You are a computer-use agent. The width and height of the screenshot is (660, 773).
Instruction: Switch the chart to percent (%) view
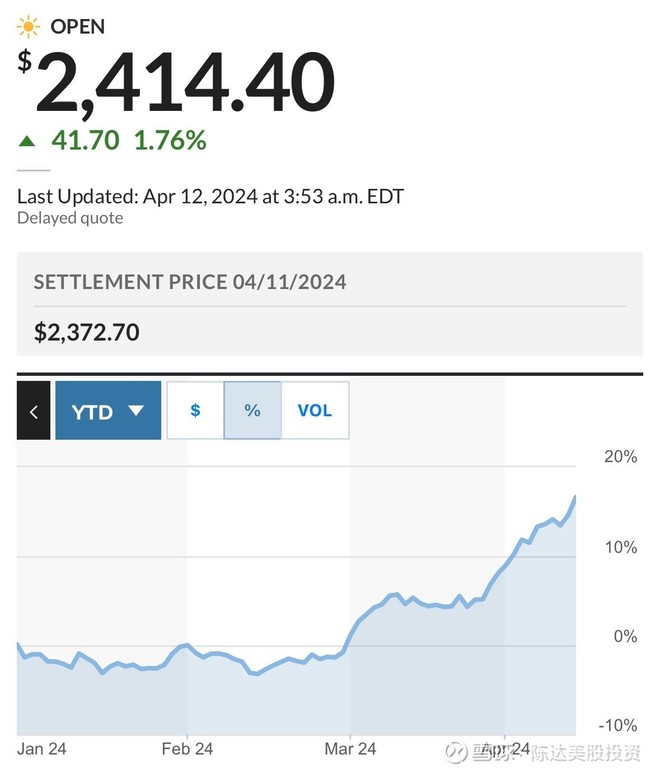252,410
